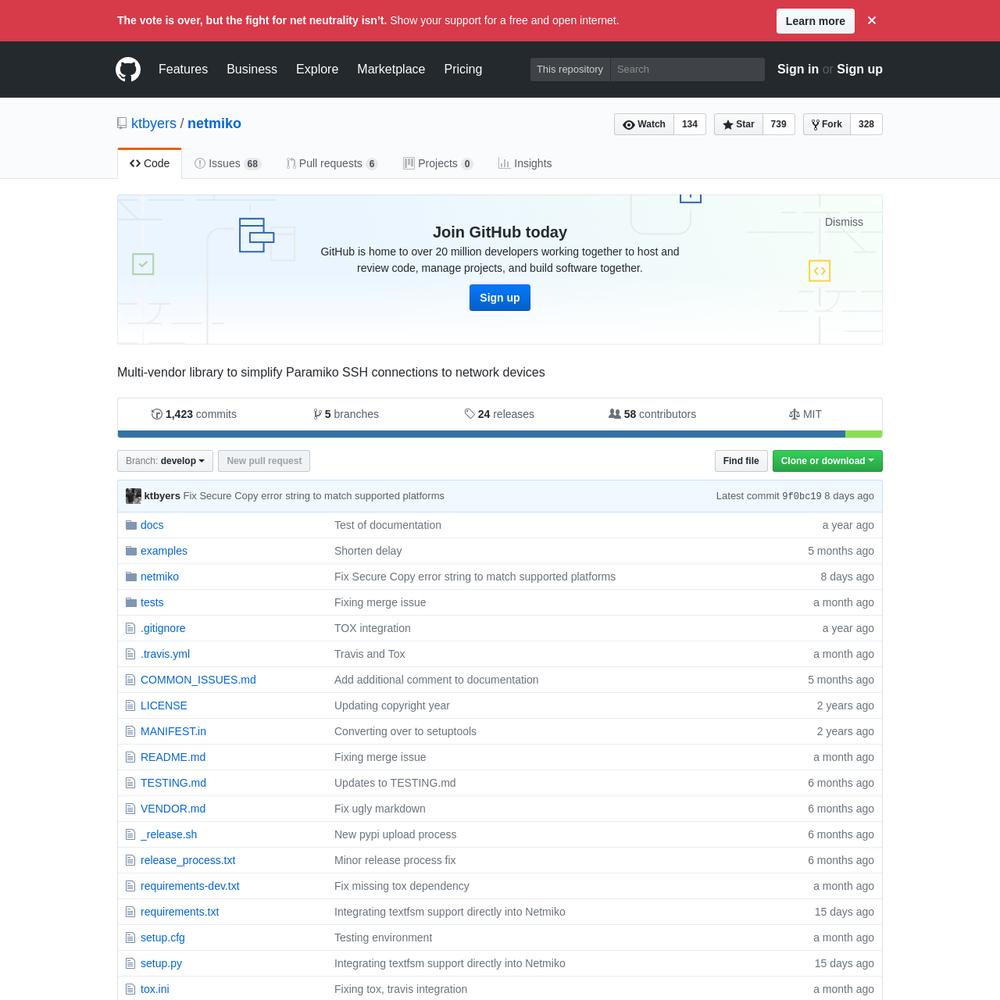1000x1000 pixels.
Task: Select the Code tab
Action: point(150,163)
